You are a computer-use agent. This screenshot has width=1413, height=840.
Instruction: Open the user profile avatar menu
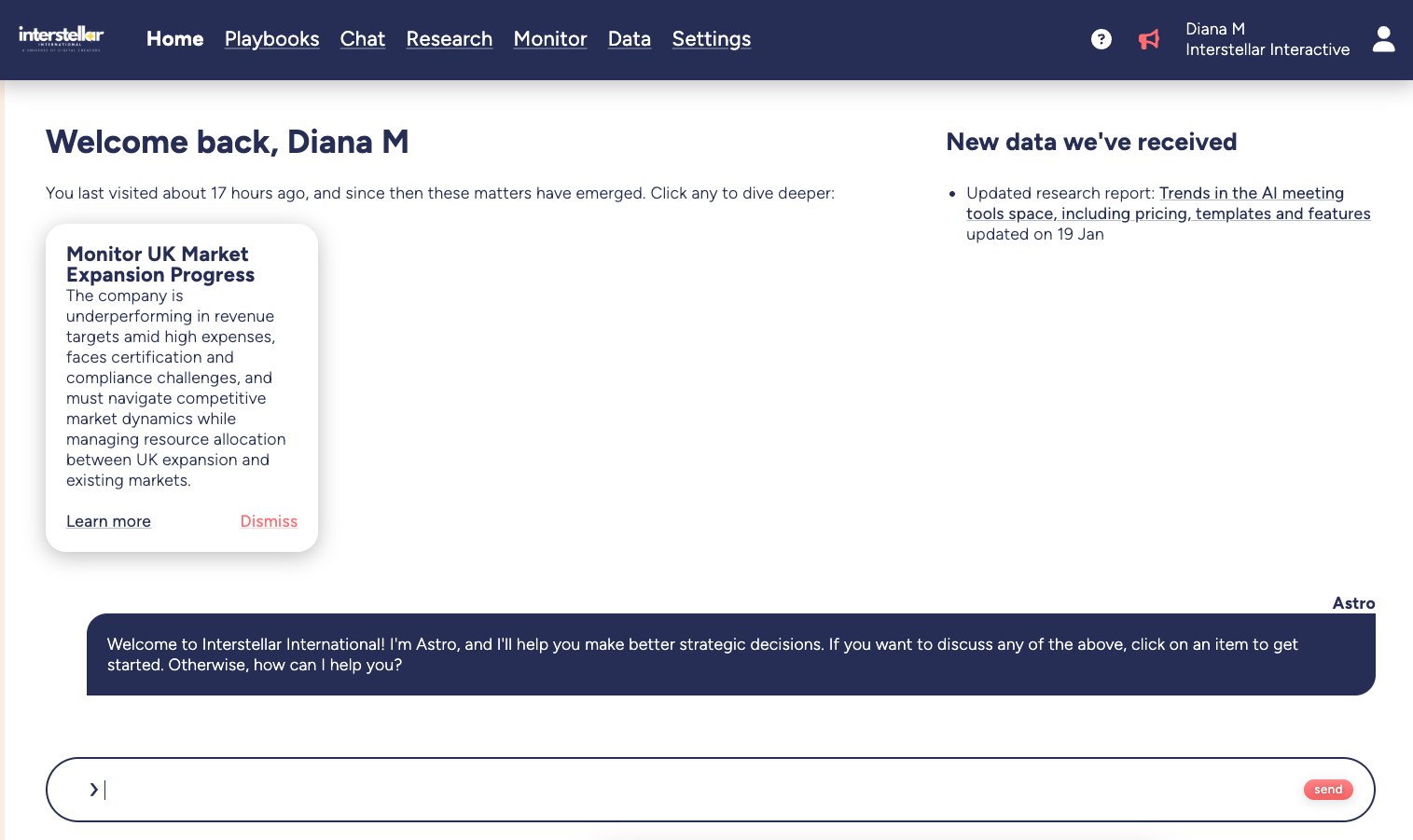coord(1383,39)
